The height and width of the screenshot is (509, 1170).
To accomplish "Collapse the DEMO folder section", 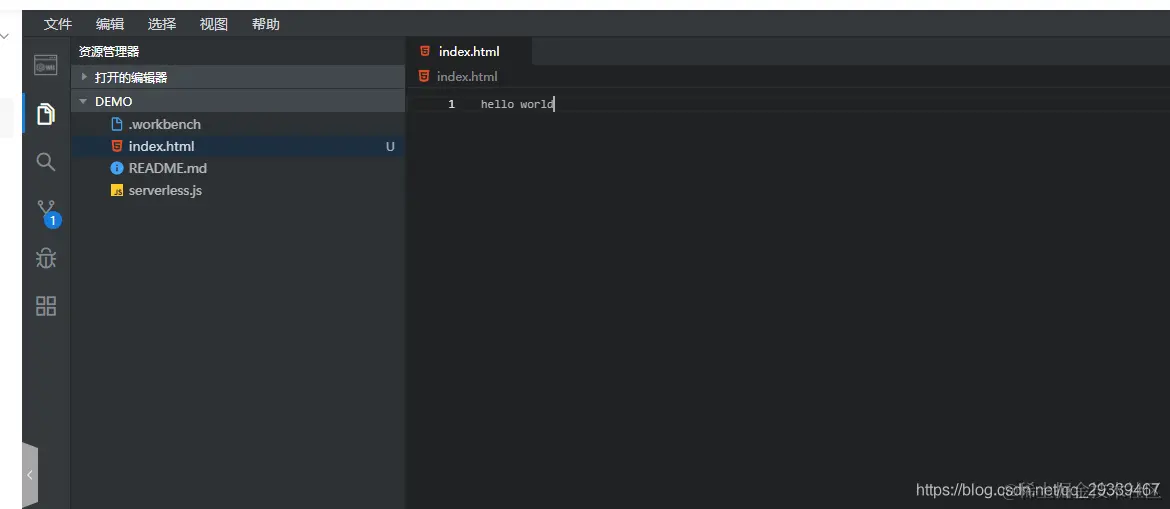I will (237, 102).
